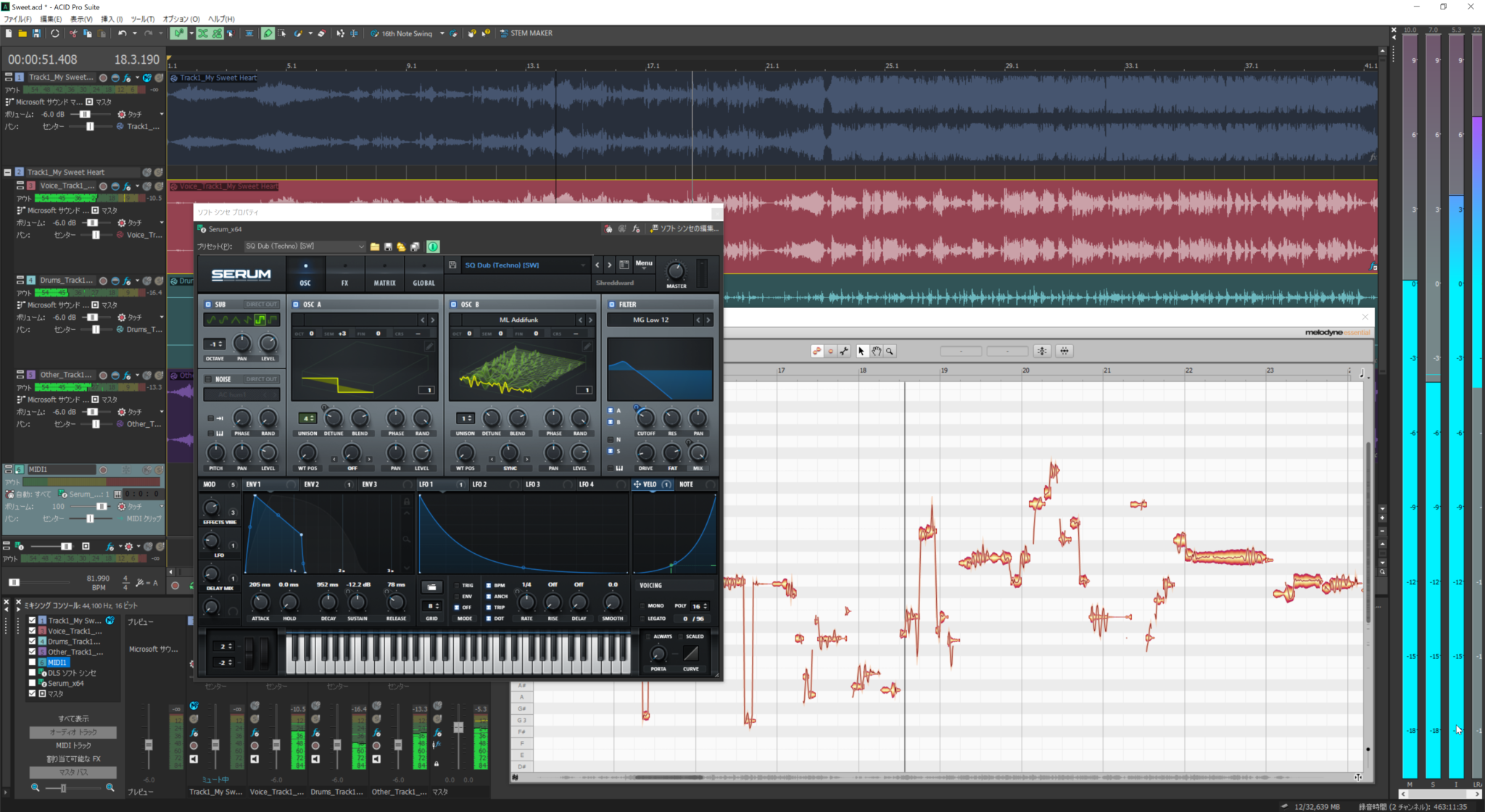Viewport: 1485px width, 812px height.
Task: Uncheck MIDI1 in the mixing console list
Action: click(32, 662)
